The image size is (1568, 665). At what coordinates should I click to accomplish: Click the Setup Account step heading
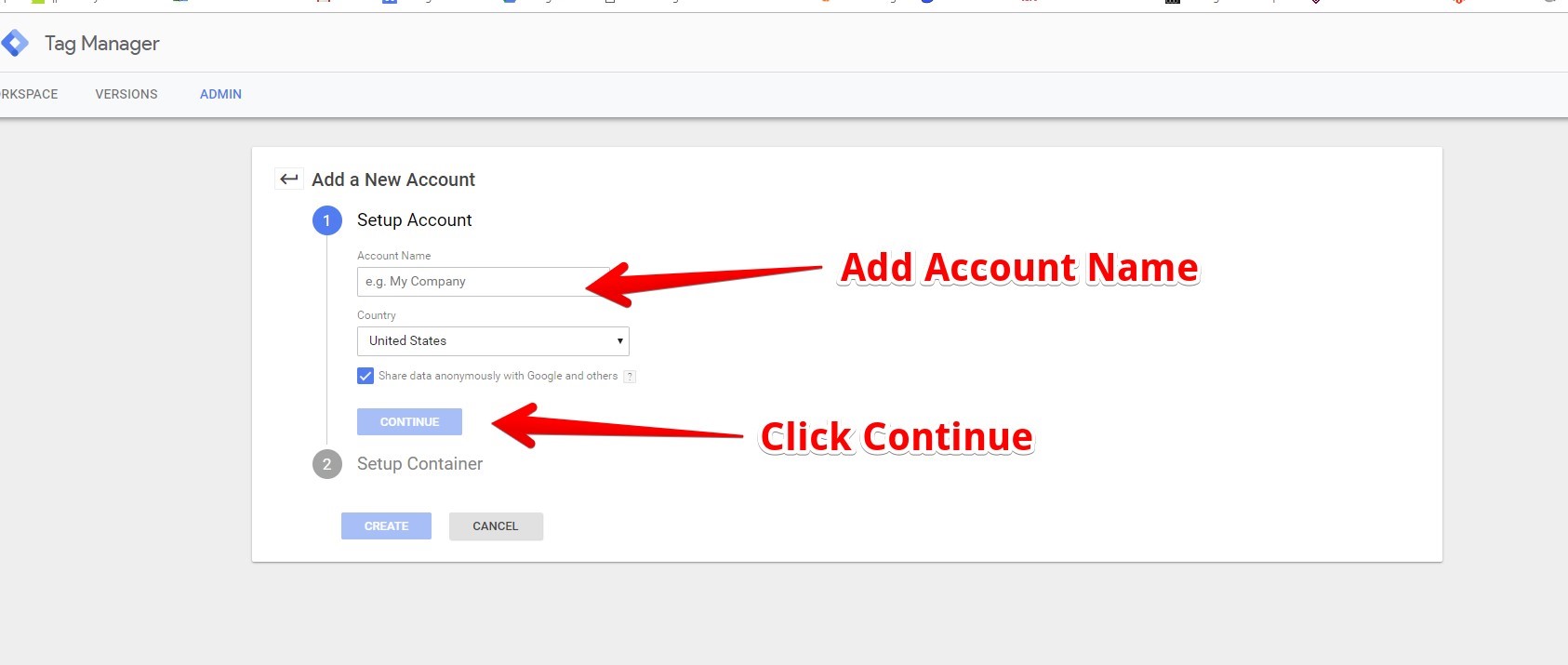pos(415,219)
